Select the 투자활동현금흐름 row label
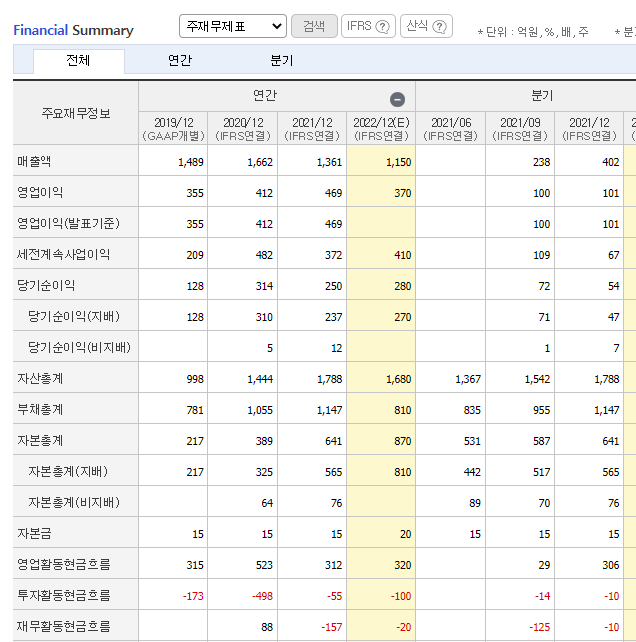 pos(63,596)
